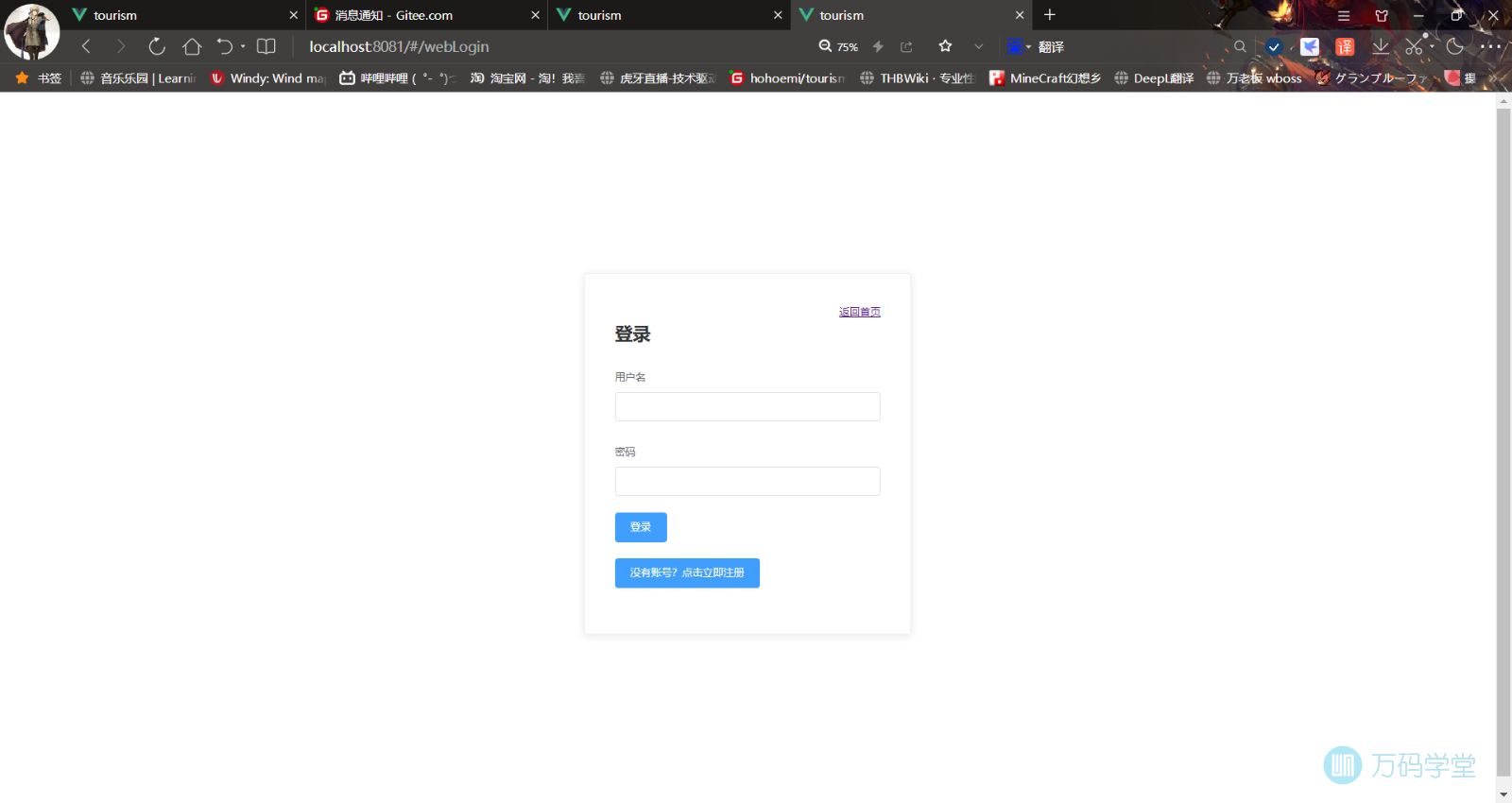Bookmark this page with star icon

pyautogui.click(x=945, y=46)
